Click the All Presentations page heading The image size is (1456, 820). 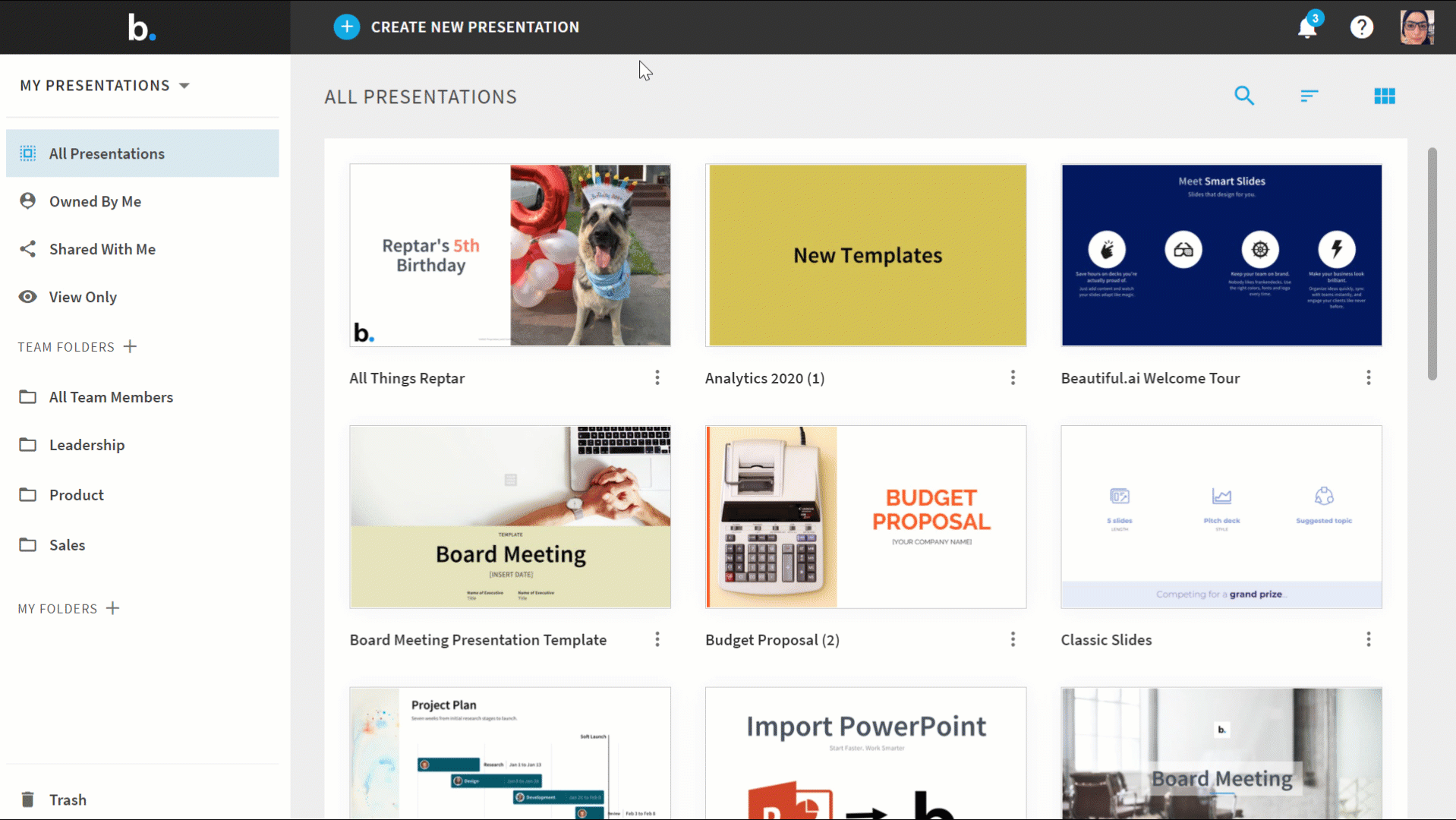(421, 97)
